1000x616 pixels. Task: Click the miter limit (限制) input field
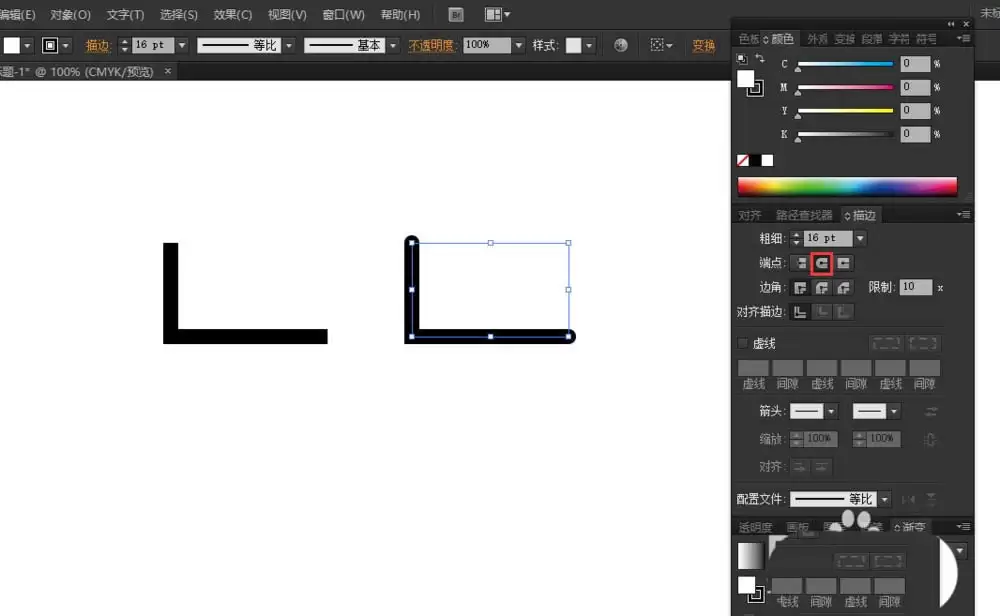(915, 288)
